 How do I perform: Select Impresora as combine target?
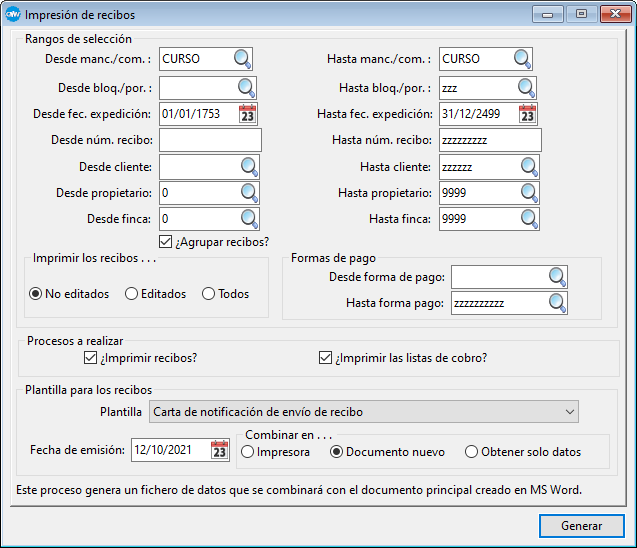click(247, 452)
